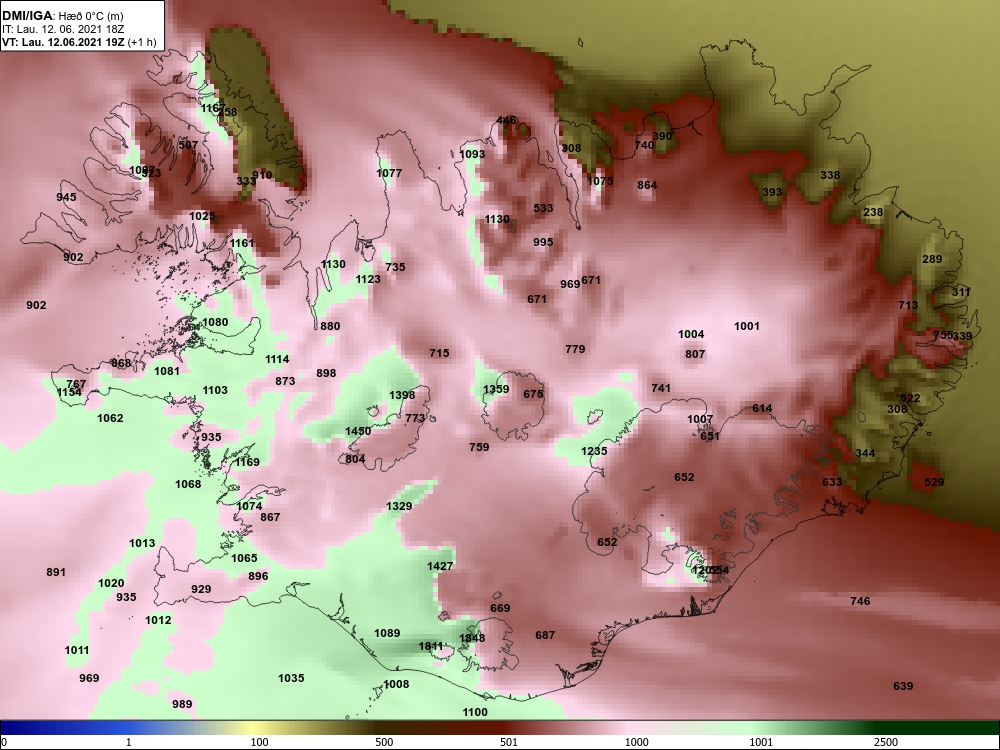Screen dimensions: 1000x750
Task: Click map value 945
Action: [x=66, y=197]
